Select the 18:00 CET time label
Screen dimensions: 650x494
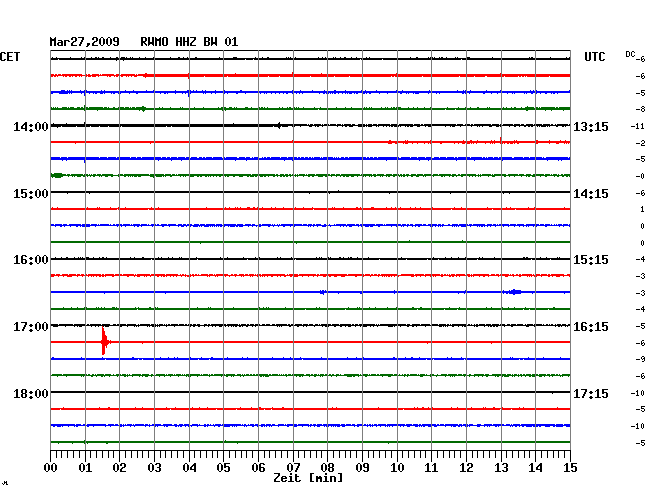click(x=31, y=393)
